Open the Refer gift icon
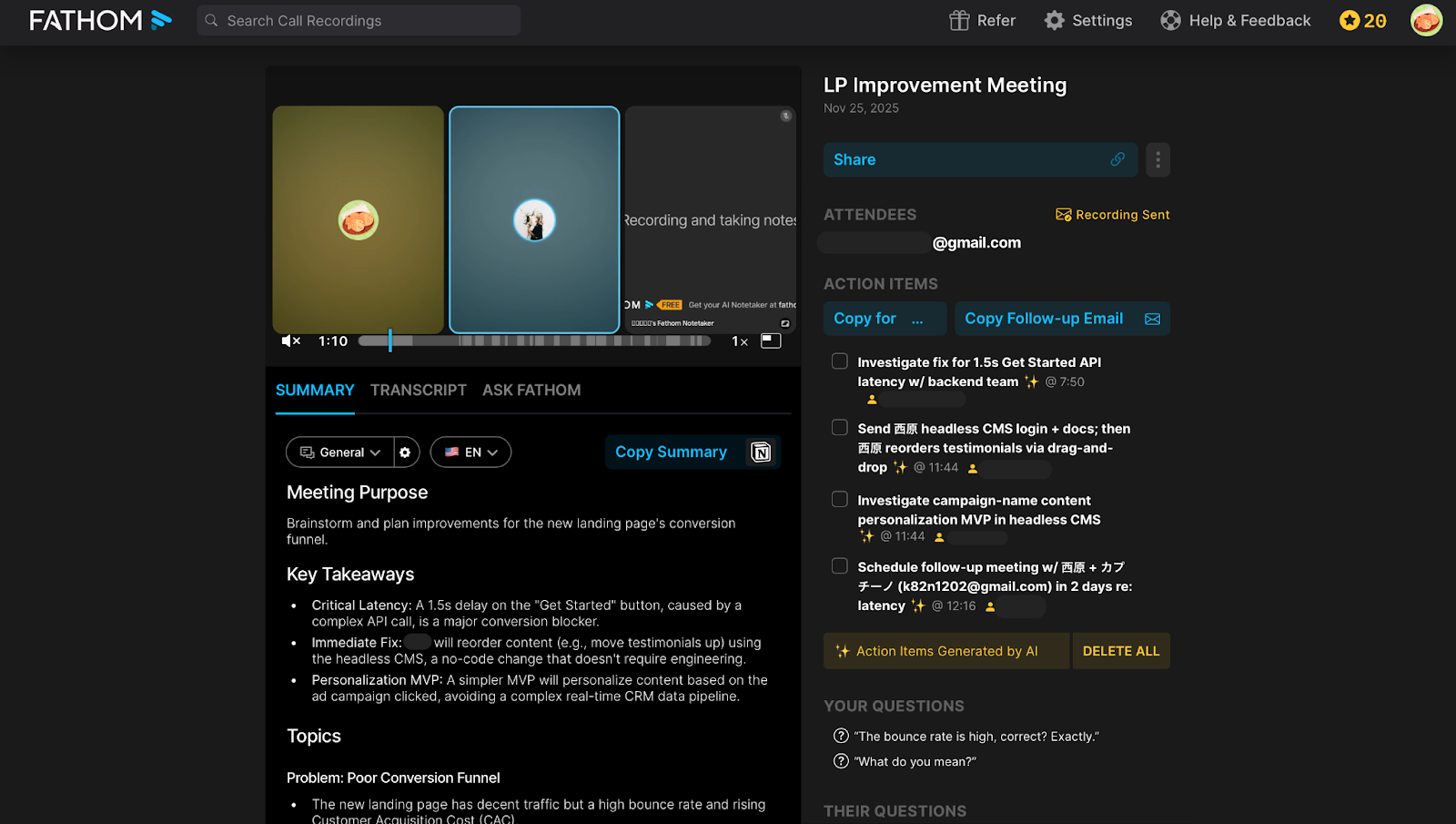Screen dimensions: 1456x824 coord(959,21)
